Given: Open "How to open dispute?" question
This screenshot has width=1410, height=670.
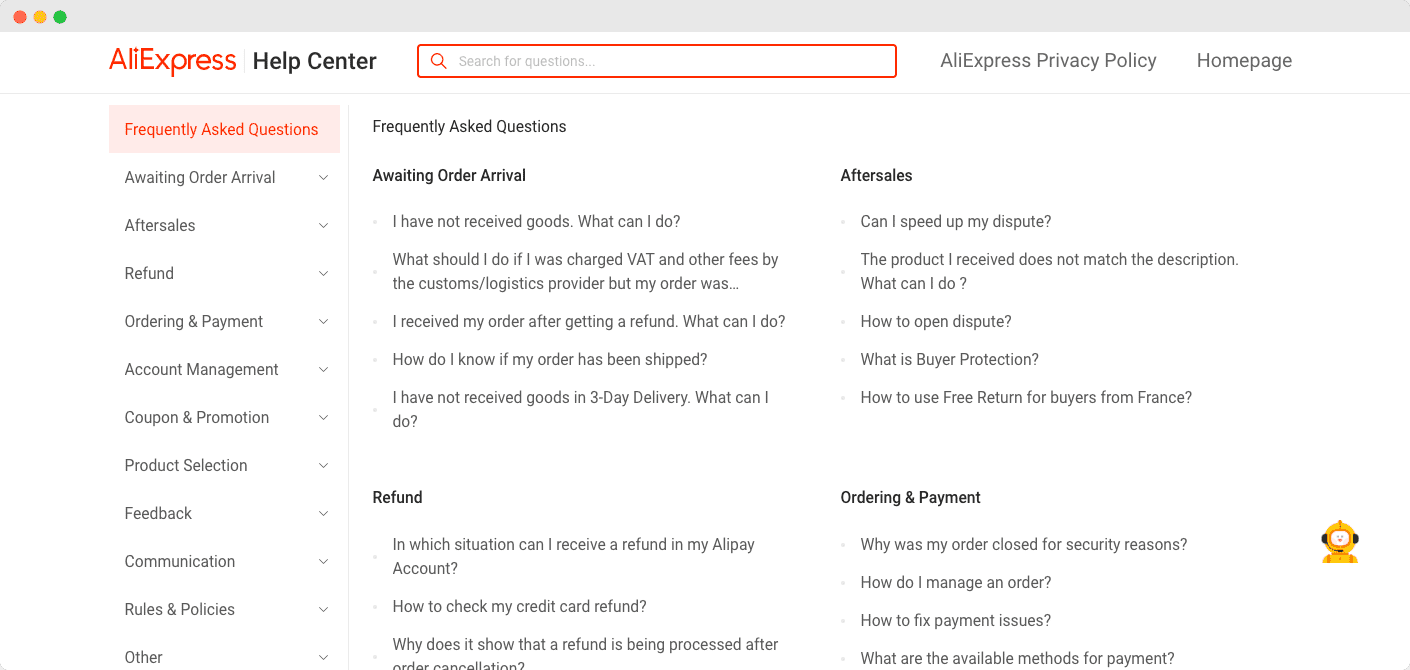Looking at the screenshot, I should pyautogui.click(x=936, y=321).
